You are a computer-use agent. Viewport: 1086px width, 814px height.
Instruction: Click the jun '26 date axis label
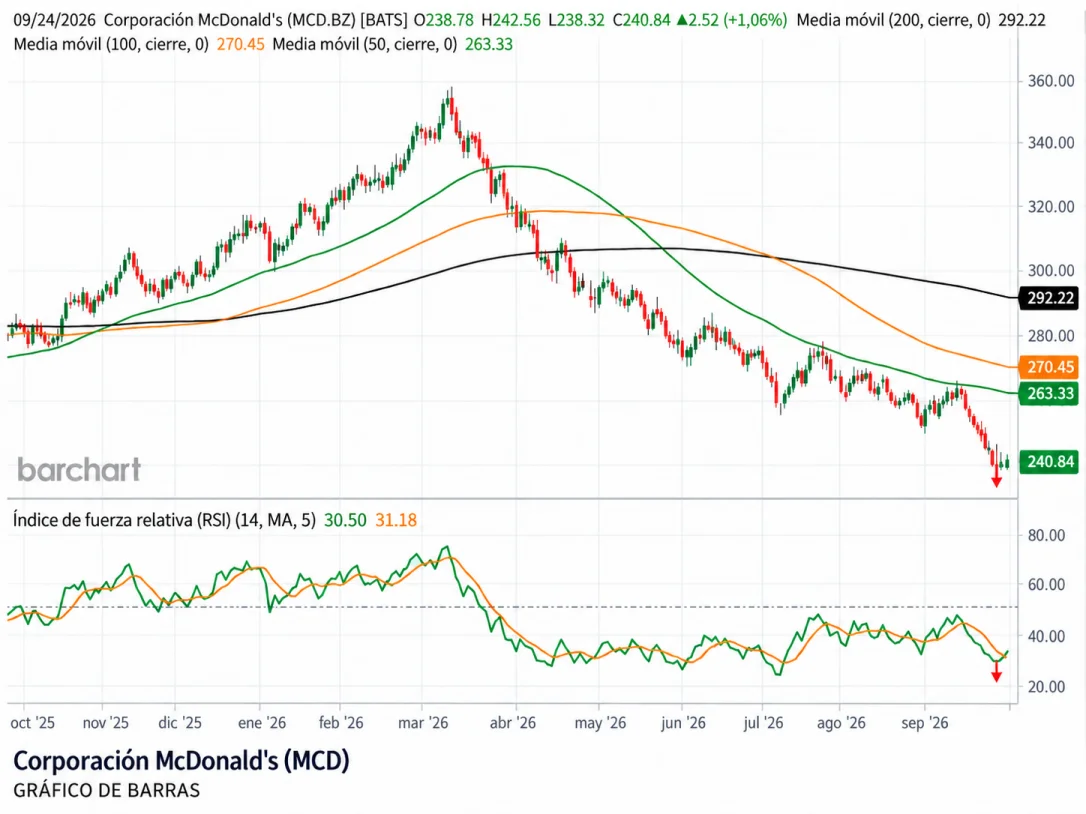[x=683, y=723]
